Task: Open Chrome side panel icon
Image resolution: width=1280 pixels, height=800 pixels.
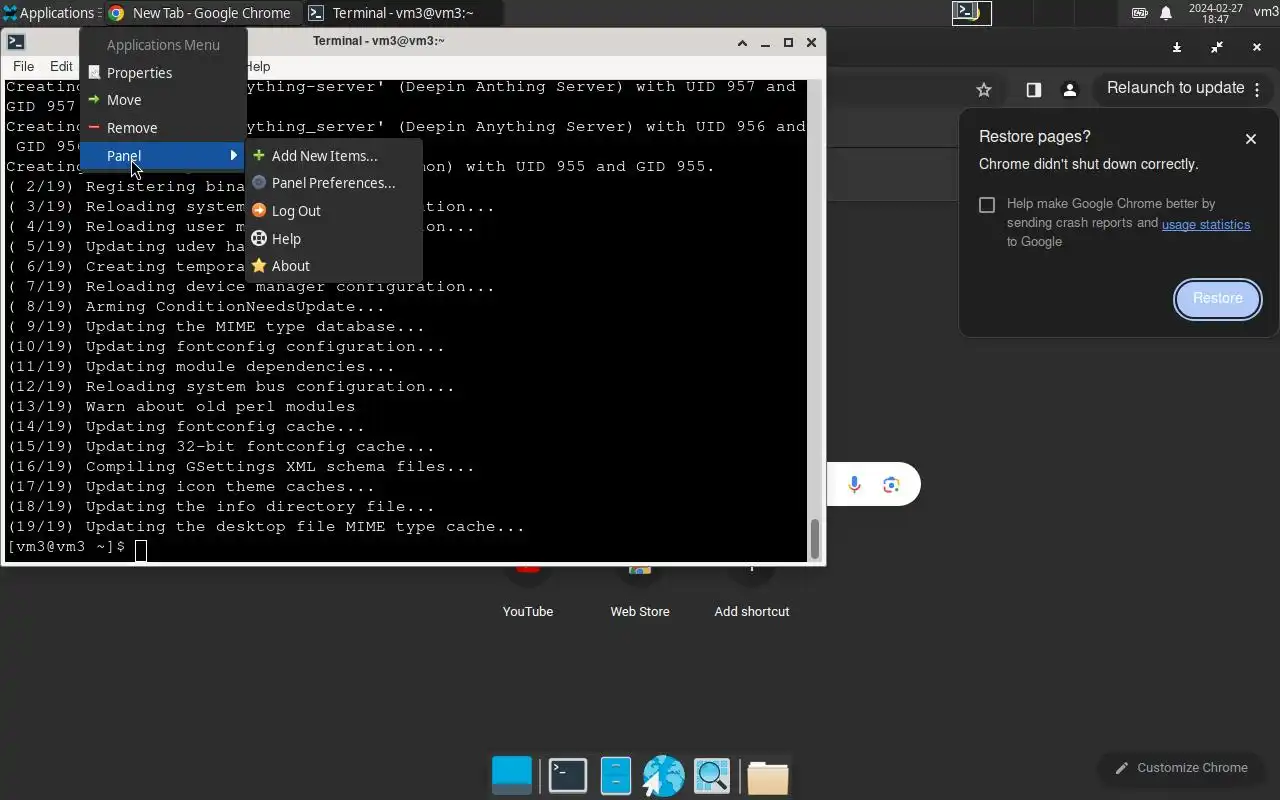Action: [1034, 90]
